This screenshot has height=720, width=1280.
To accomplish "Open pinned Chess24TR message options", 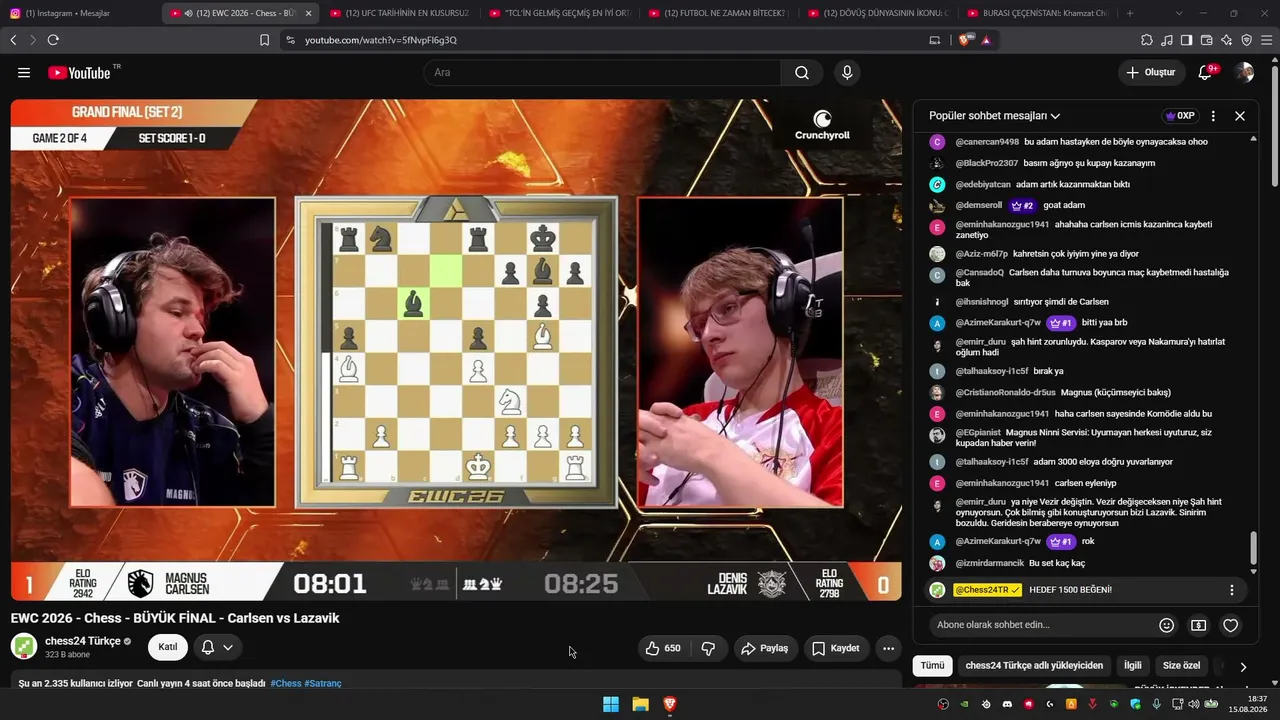I will (1232, 590).
